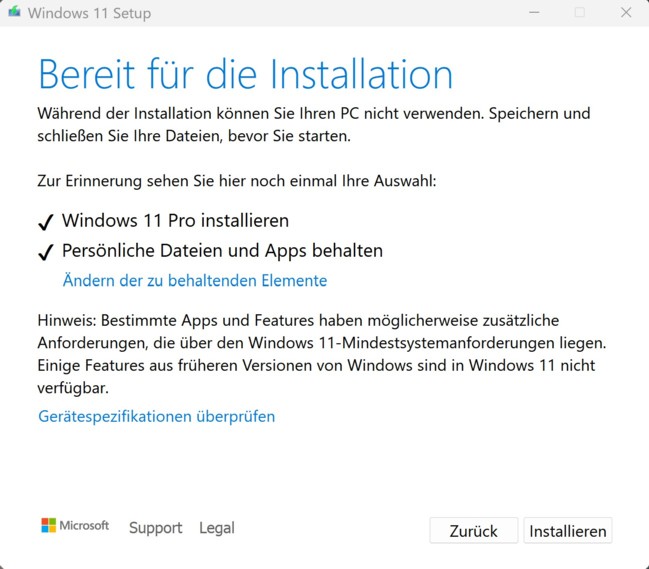
Task: Click the four-color Microsoft logo
Action: pyautogui.click(x=48, y=526)
